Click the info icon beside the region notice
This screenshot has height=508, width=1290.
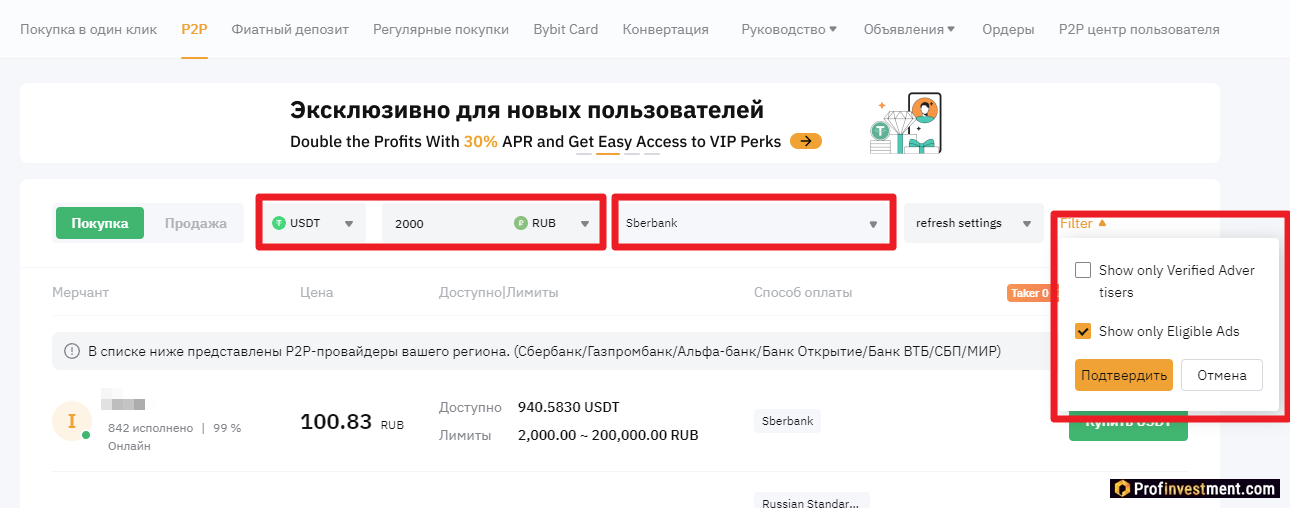[72, 351]
